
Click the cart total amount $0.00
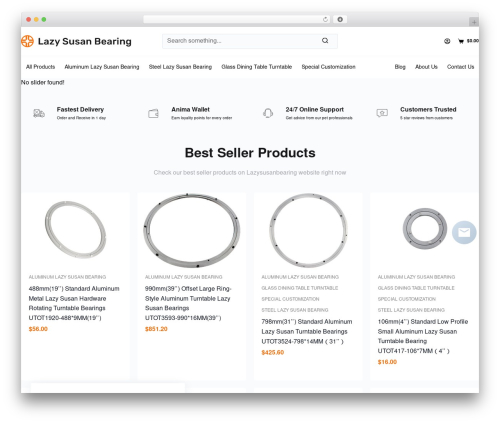[x=473, y=41]
